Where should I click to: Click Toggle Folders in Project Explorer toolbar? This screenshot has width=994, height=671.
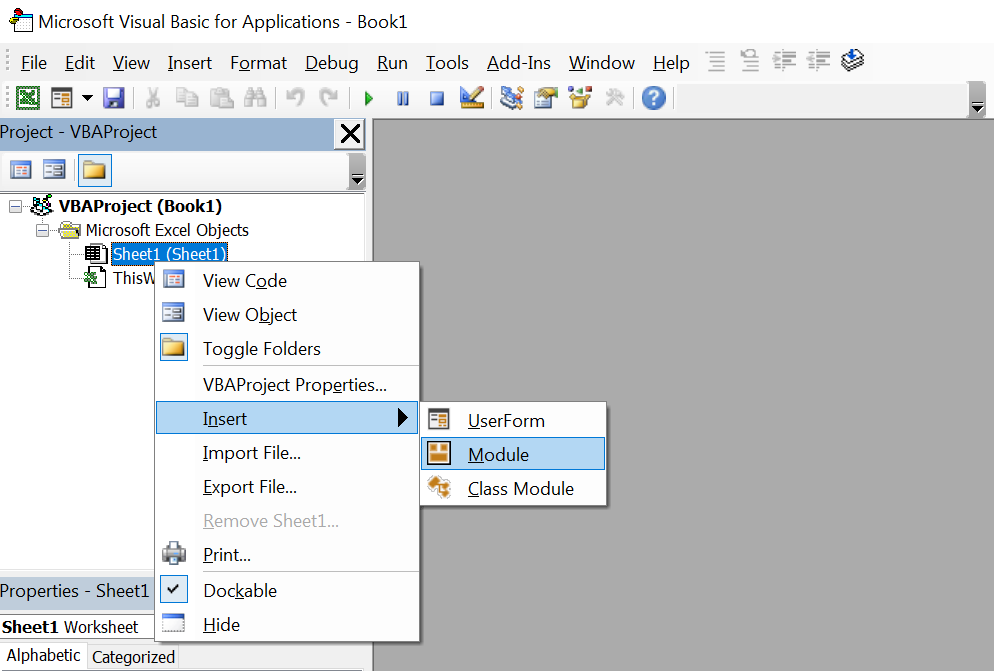(94, 169)
